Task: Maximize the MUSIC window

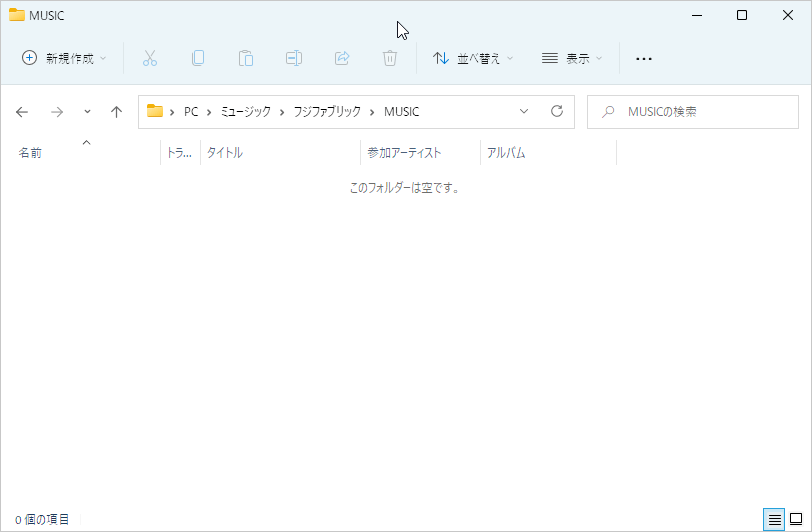Action: (x=742, y=16)
